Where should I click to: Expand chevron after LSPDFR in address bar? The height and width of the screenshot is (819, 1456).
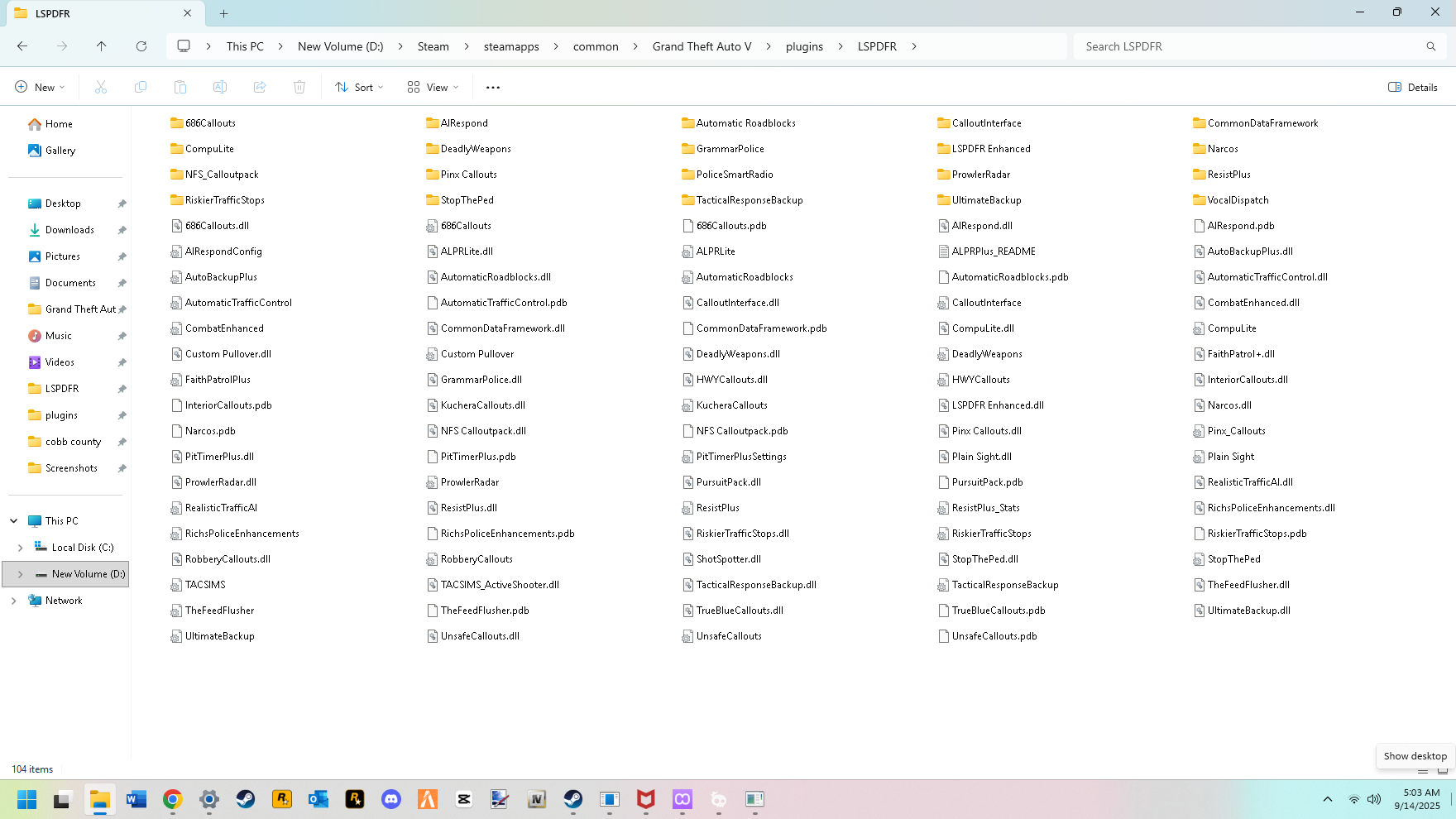coord(914,46)
